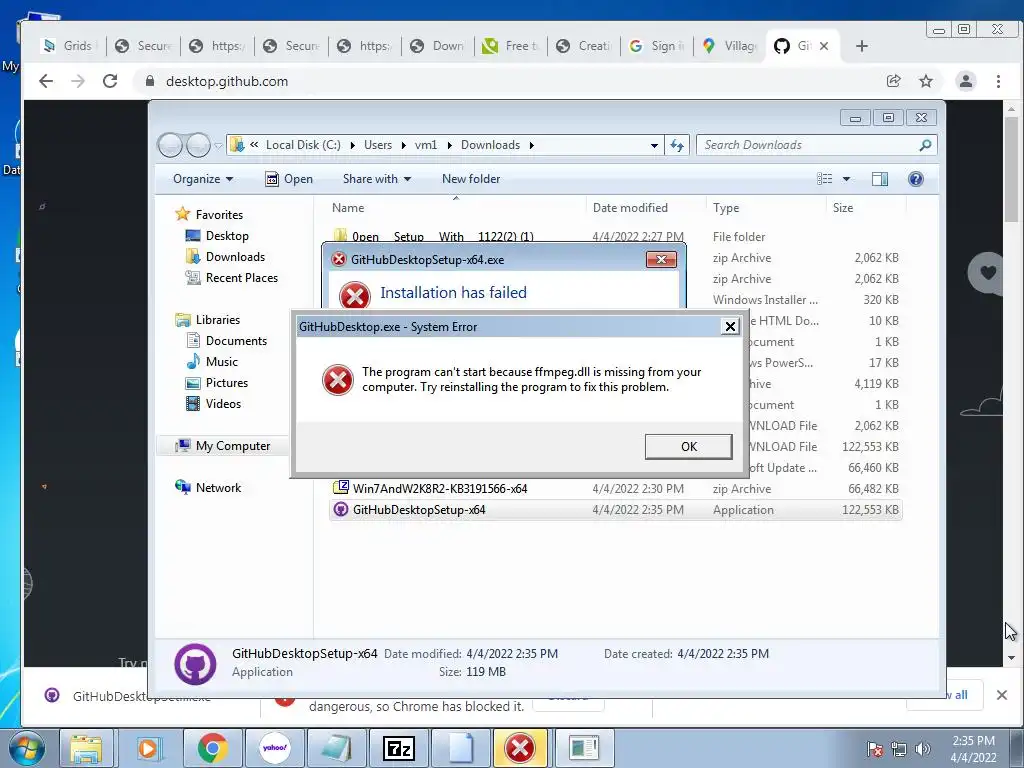Sort files by Name column
Screen dimensions: 1024x768
[348, 208]
